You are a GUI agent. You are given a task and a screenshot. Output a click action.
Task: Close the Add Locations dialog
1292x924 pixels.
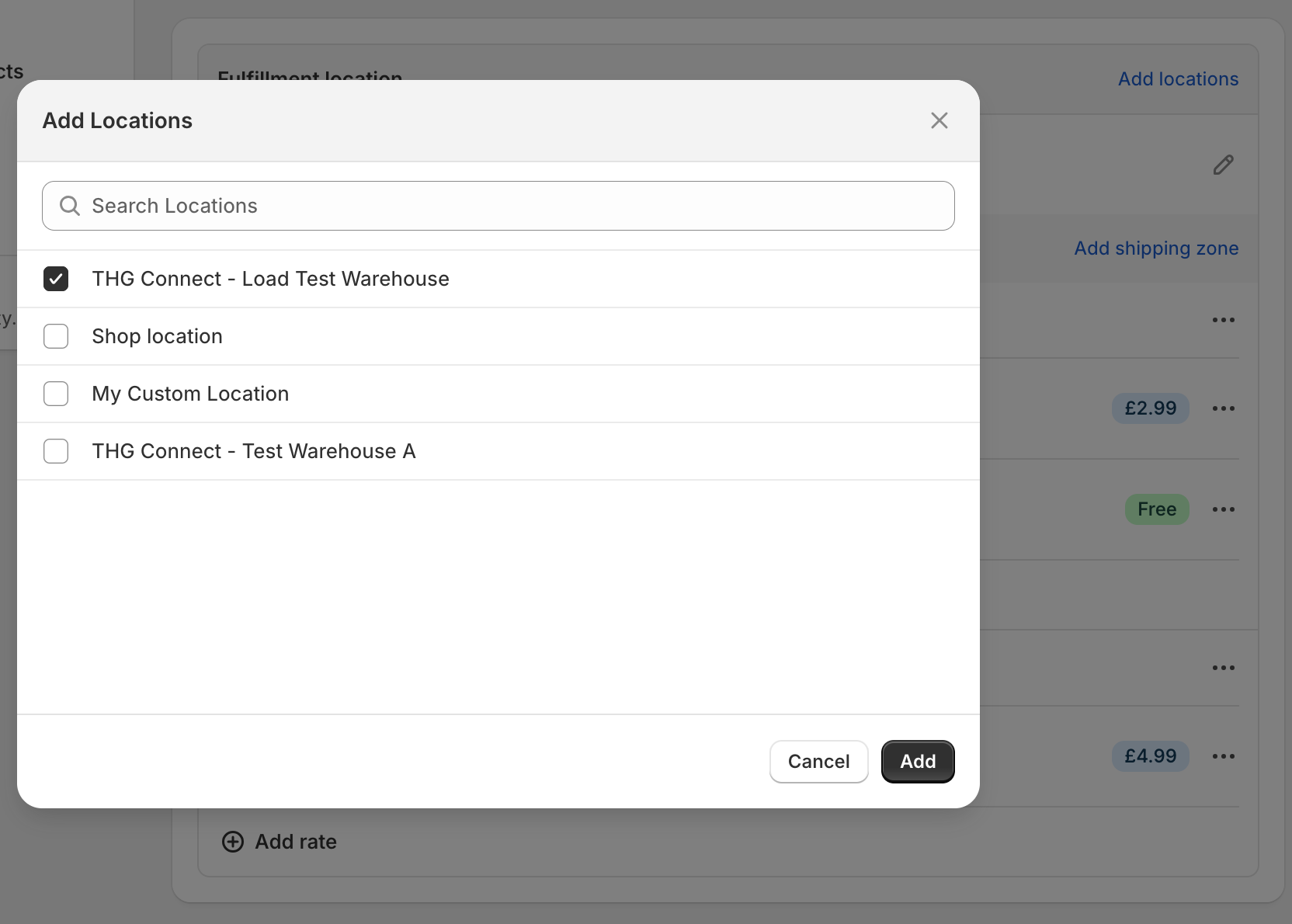coord(939,120)
